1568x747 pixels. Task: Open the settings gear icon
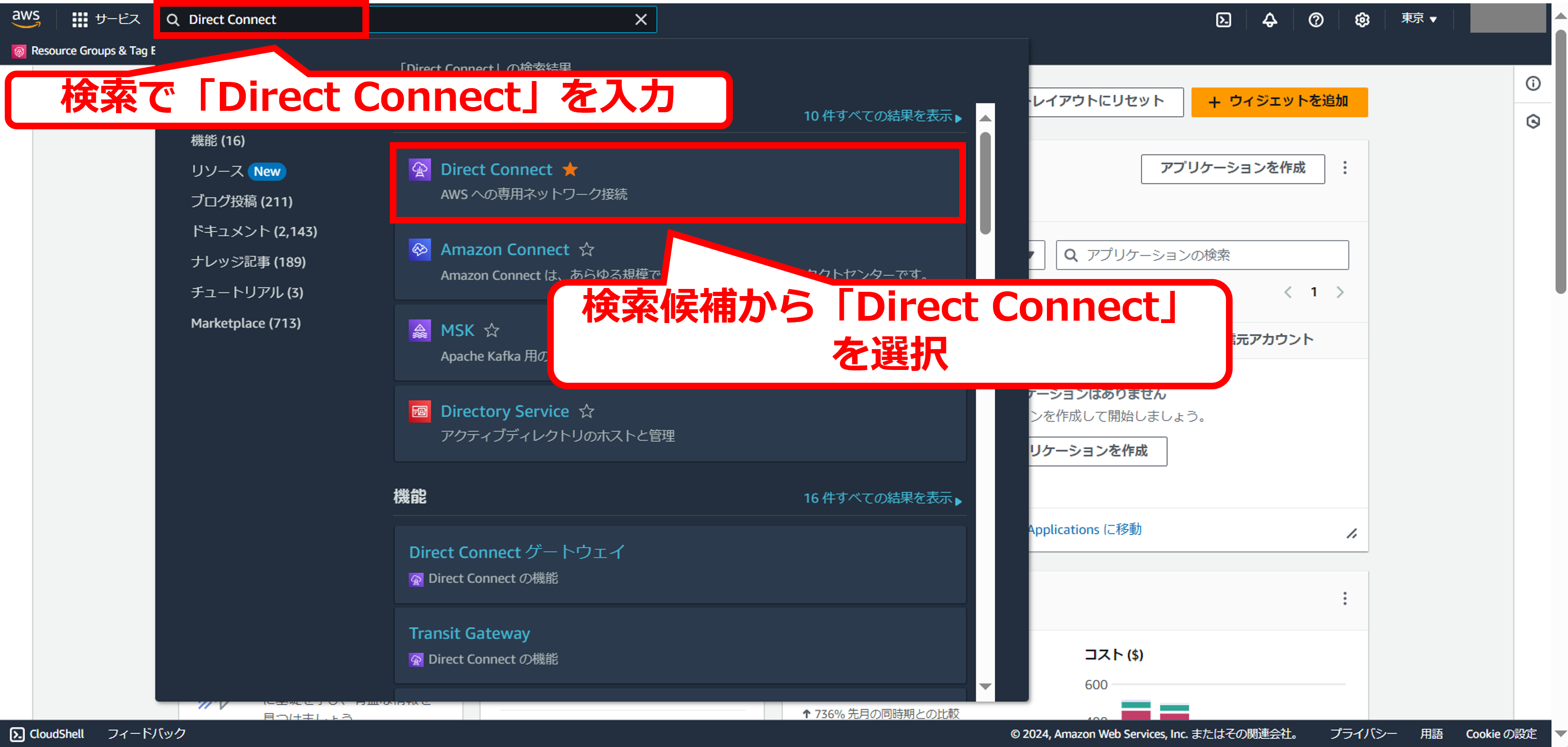(1361, 19)
